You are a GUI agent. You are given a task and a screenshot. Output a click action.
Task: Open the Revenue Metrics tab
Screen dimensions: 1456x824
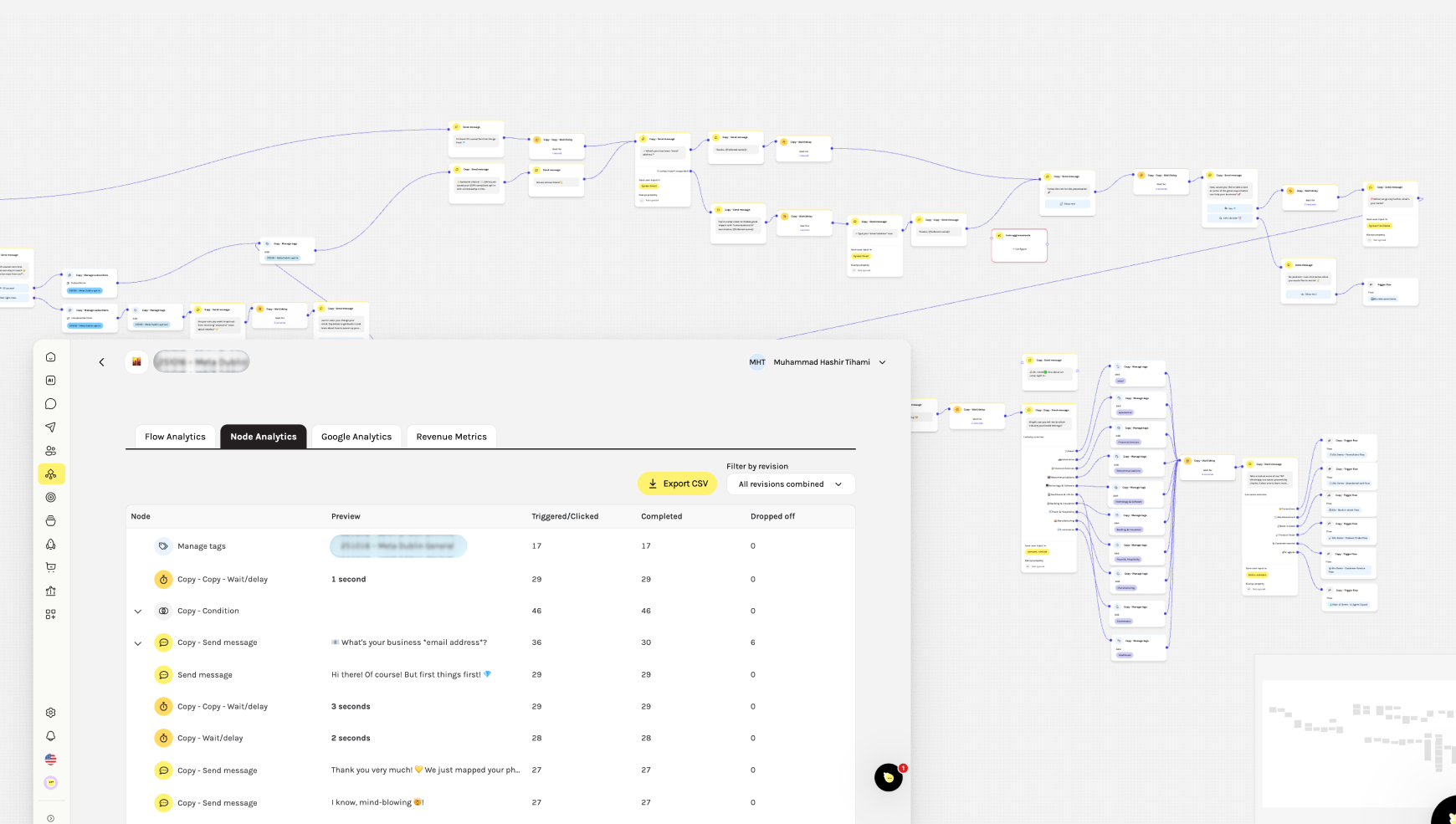(451, 436)
